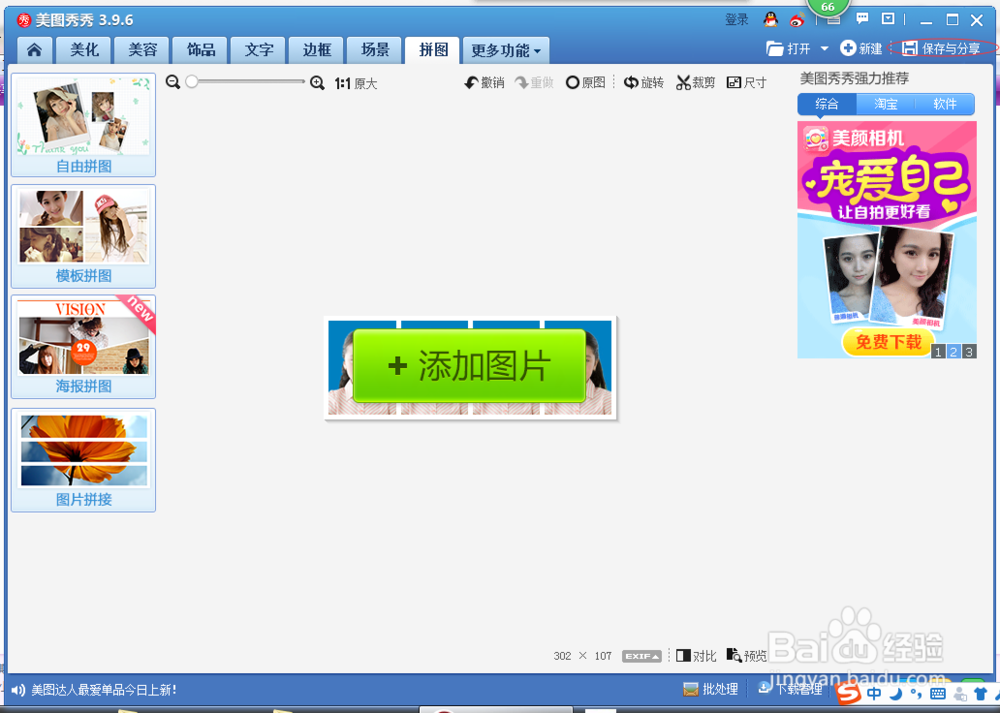The width and height of the screenshot is (1000, 713).
Task: Click the Original image (原图) icon
Action: tap(585, 82)
